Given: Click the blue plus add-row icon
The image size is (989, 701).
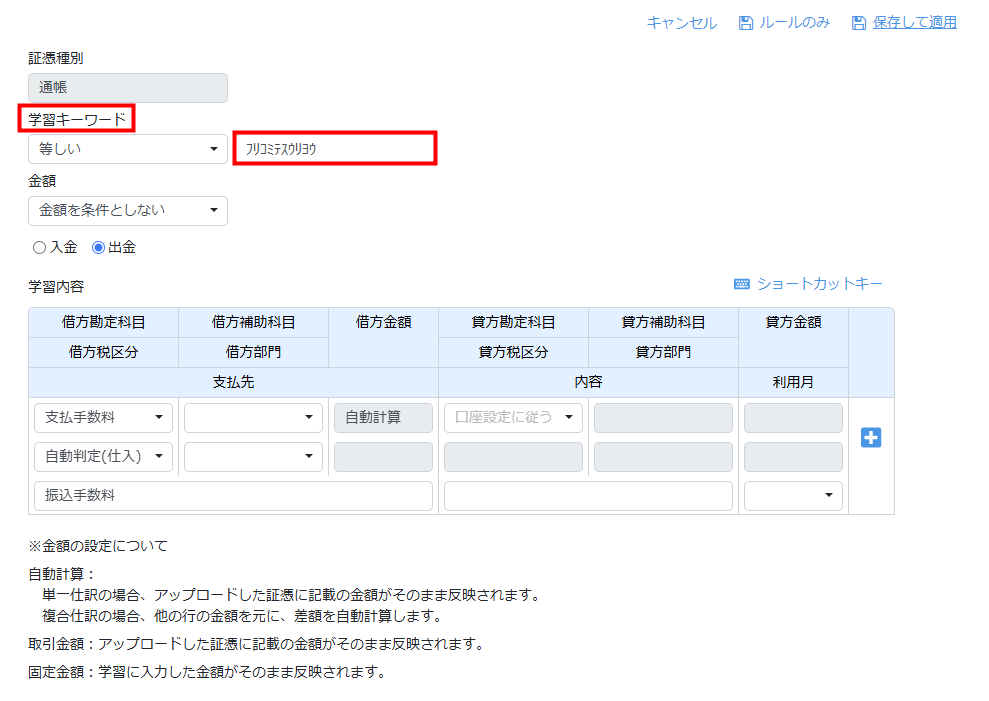Looking at the screenshot, I should (x=871, y=438).
